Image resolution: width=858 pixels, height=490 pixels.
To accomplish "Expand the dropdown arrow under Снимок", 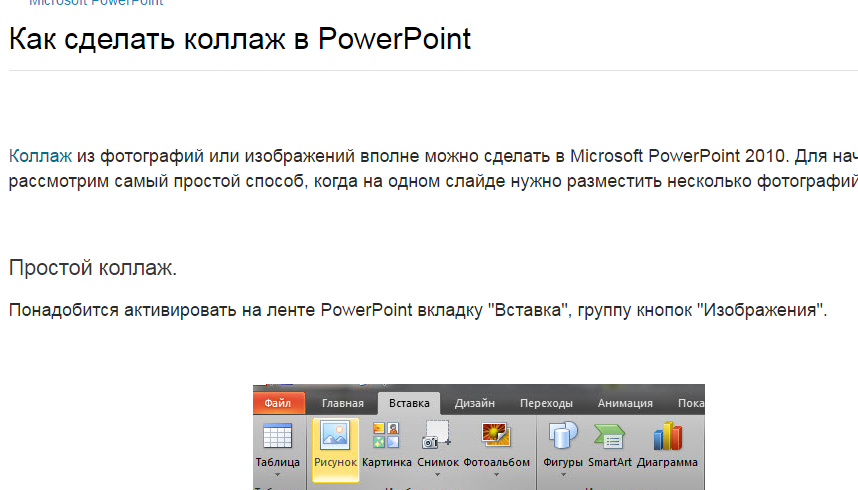I will [x=437, y=475].
